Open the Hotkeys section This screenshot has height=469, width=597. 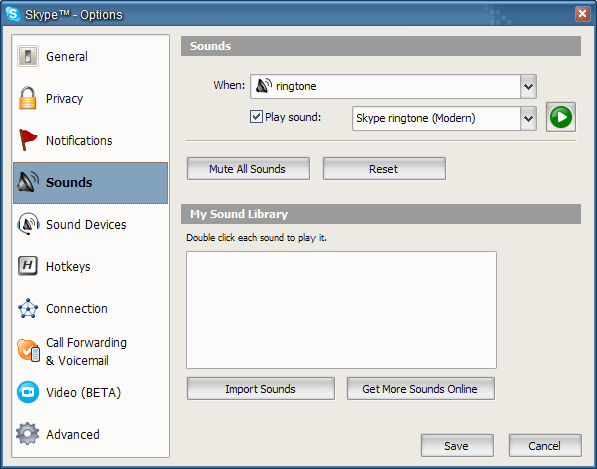[91, 266]
